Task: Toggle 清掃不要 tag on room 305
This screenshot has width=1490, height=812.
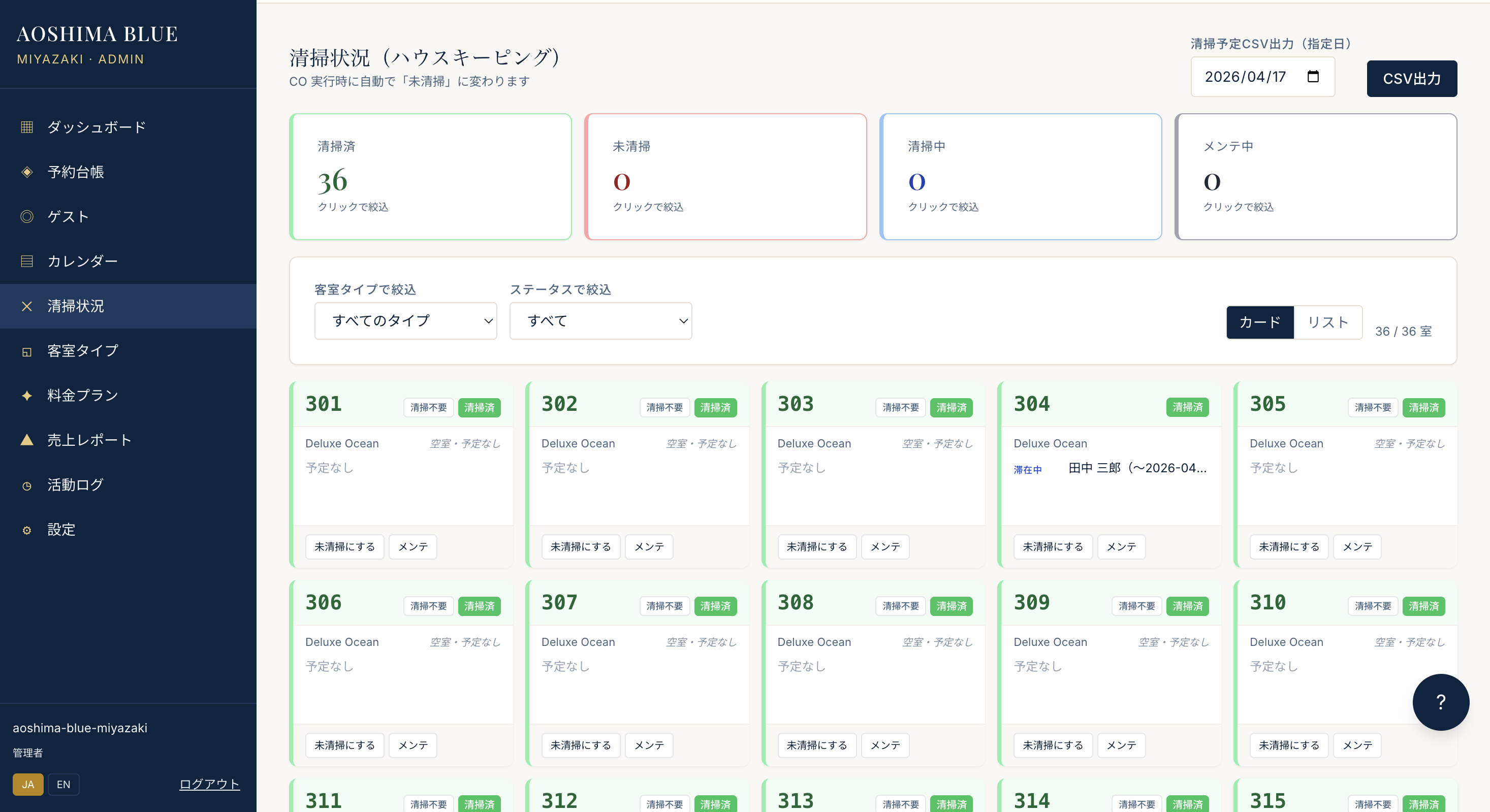Action: (1373, 407)
